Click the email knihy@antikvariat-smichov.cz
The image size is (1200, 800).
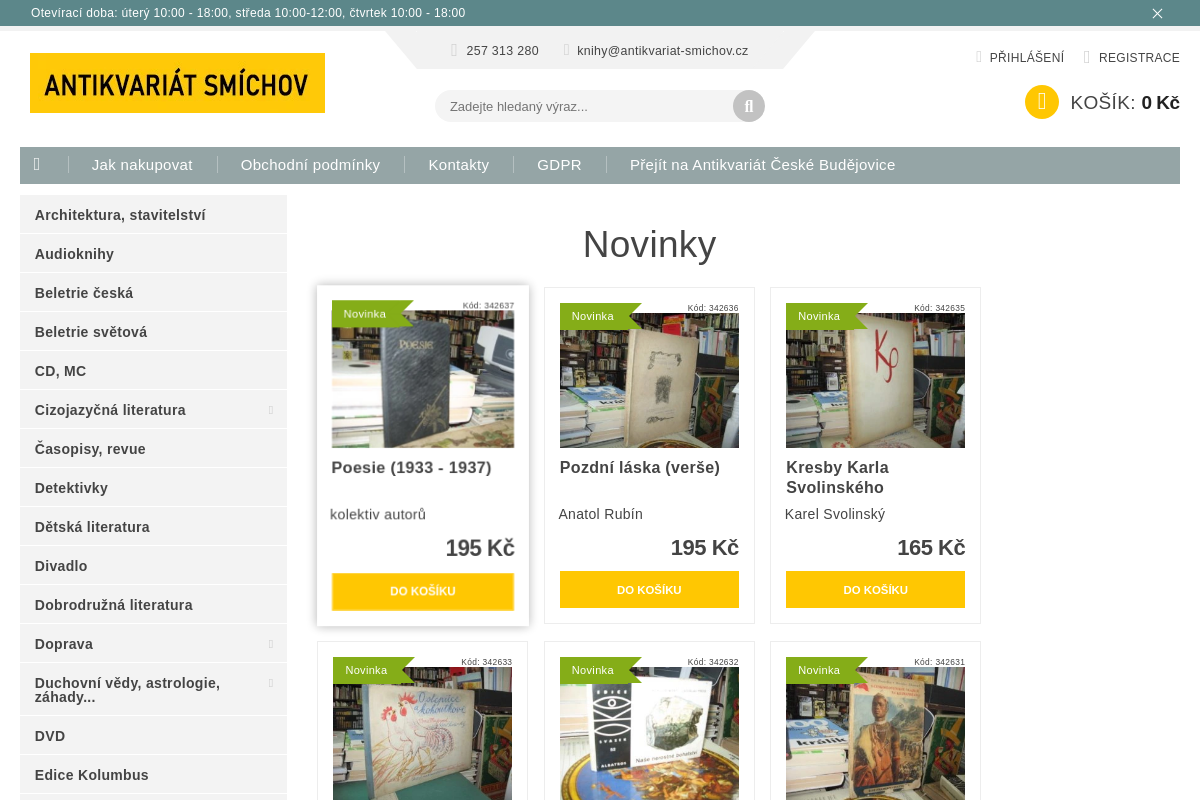point(662,50)
